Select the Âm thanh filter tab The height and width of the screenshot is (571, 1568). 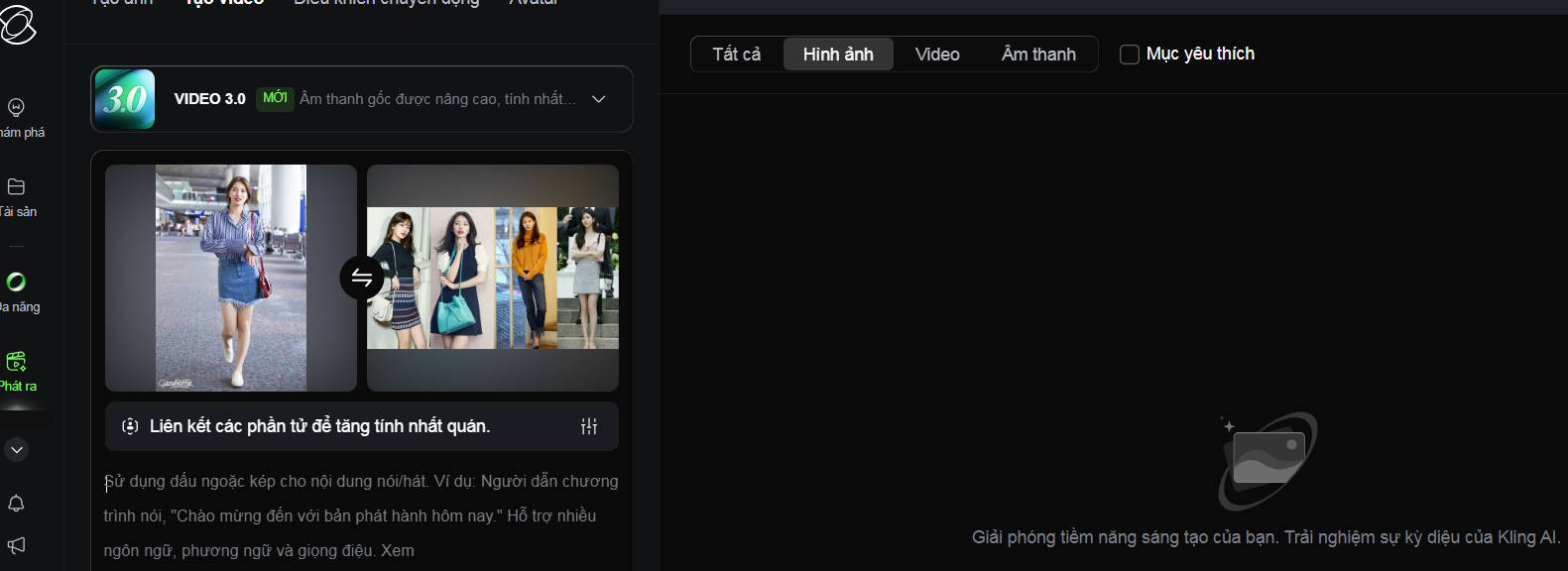tap(1038, 55)
